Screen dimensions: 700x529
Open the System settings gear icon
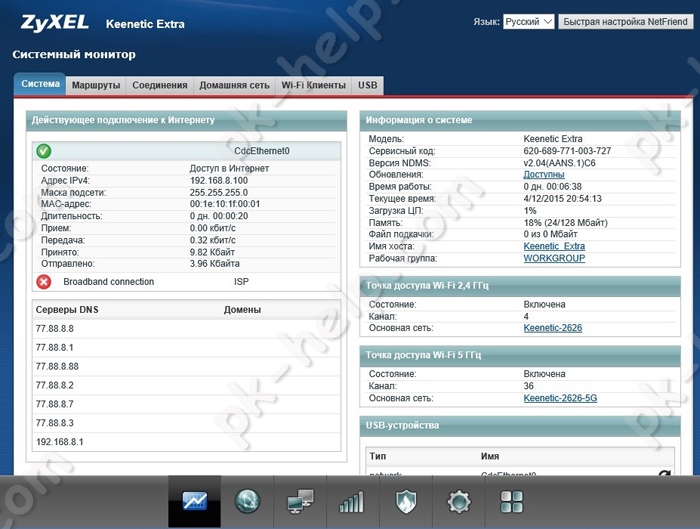pos(458,501)
